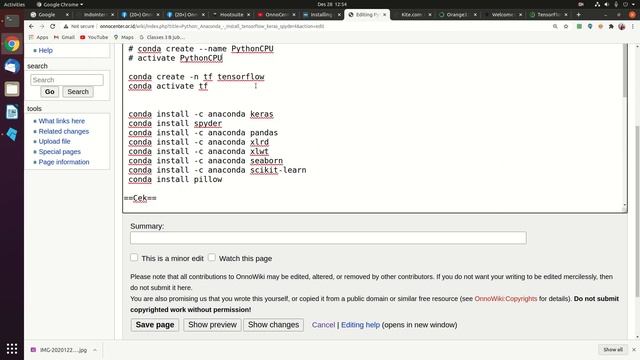
Task: Open the Gmail bookmark
Action: tap(64, 37)
